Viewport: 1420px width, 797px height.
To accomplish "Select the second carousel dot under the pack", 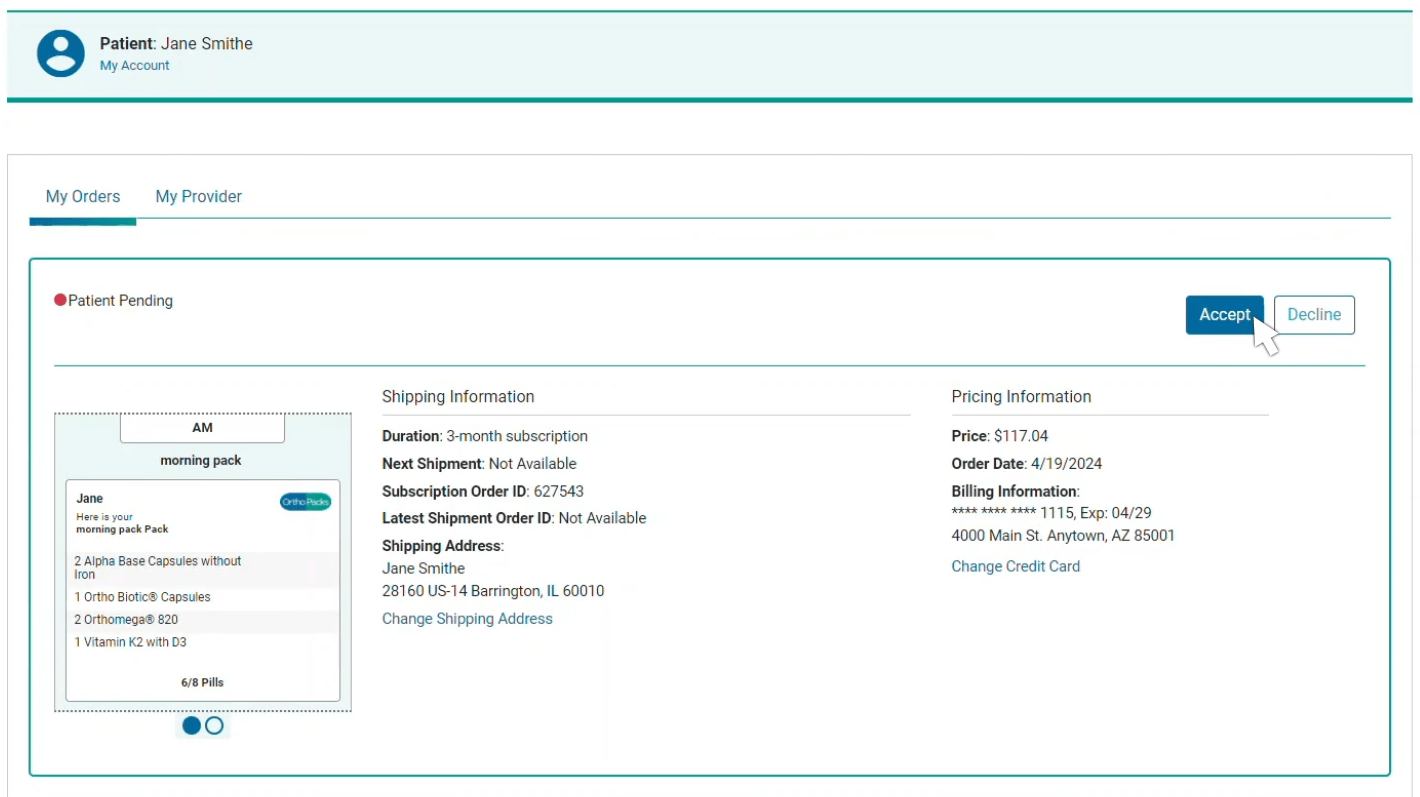I will point(214,725).
